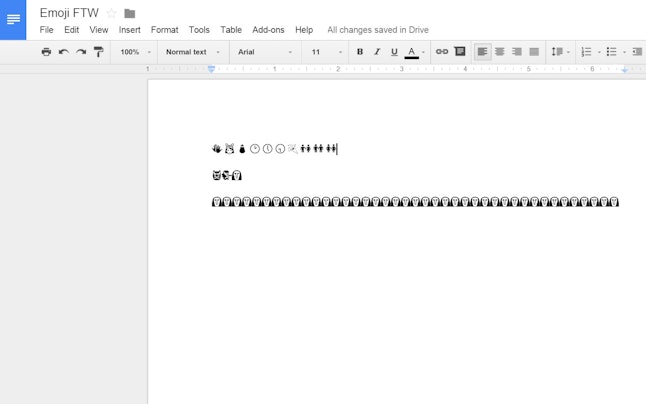Toggle underline formatting
Image resolution: width=646 pixels, height=404 pixels.
(x=394, y=52)
